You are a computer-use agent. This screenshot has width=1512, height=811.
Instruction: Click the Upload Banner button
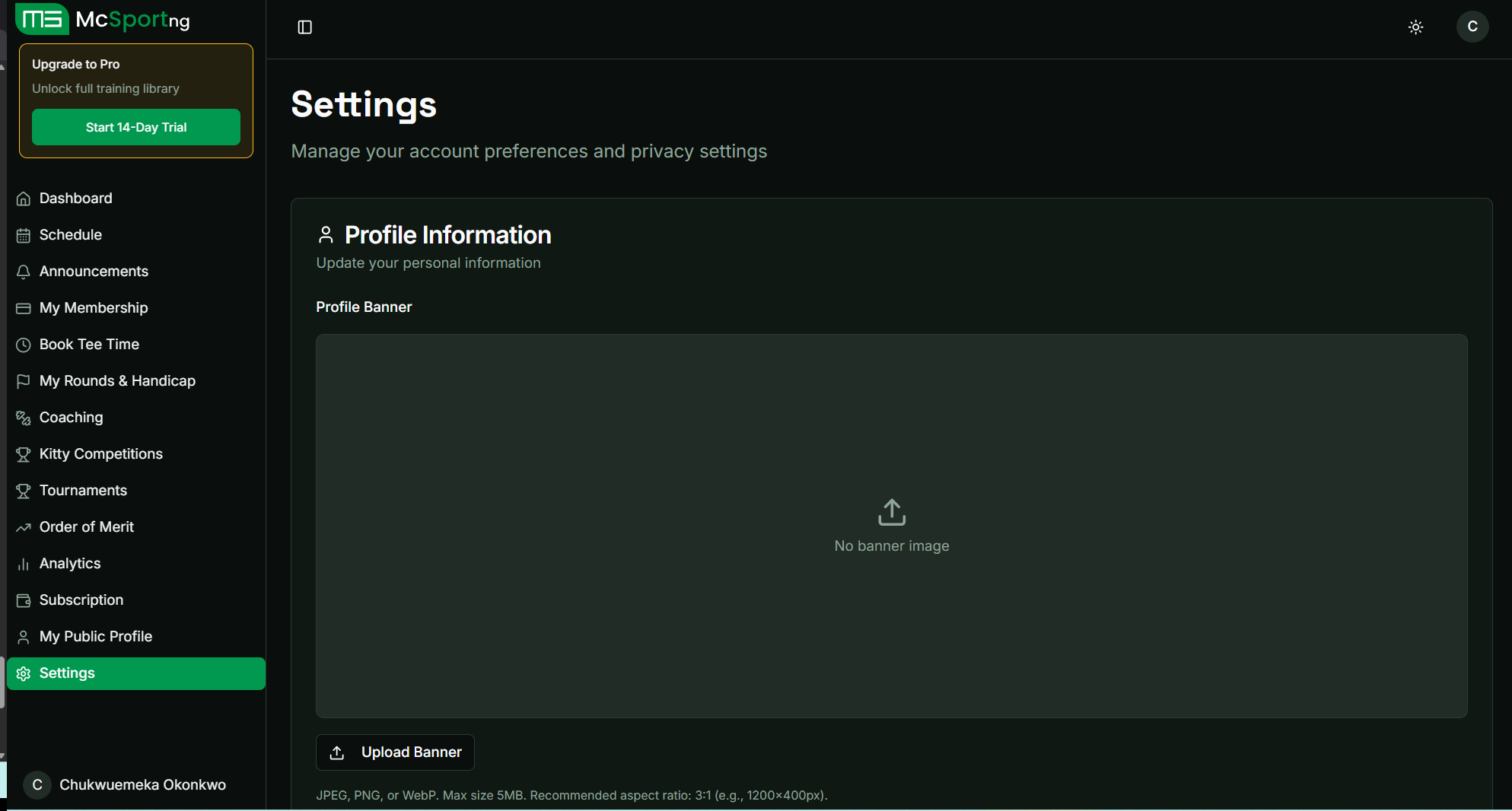tap(395, 752)
